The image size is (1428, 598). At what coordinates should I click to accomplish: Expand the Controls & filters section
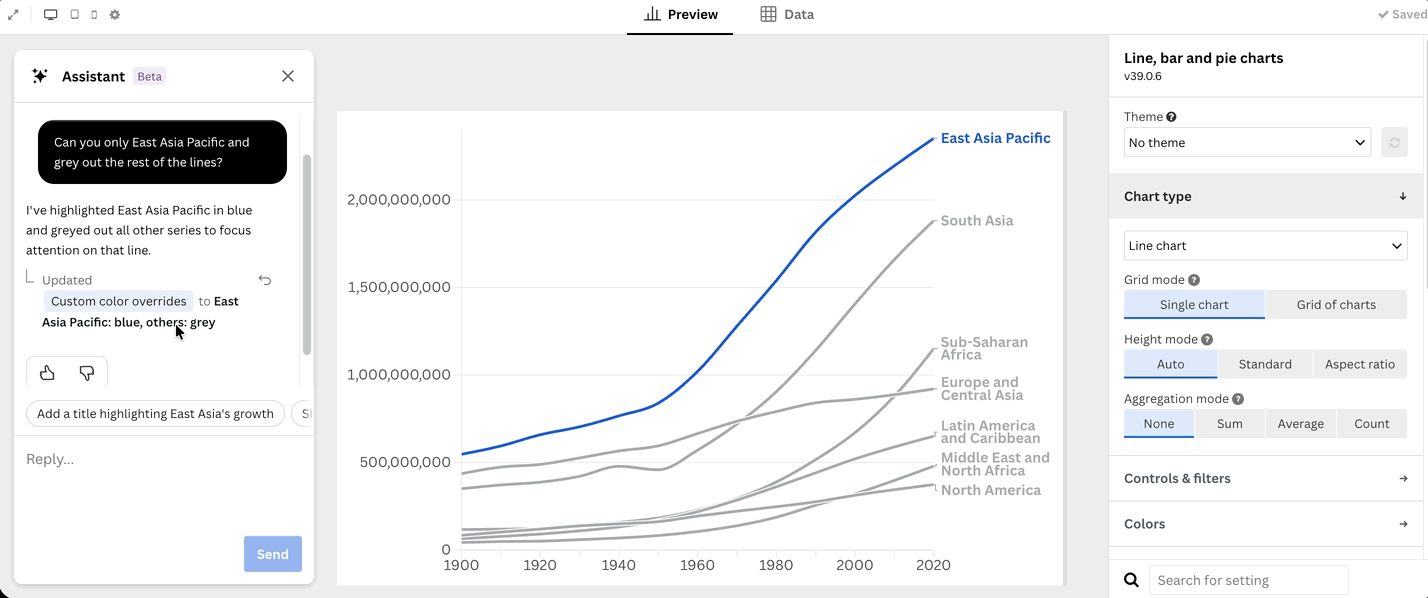click(x=1266, y=478)
